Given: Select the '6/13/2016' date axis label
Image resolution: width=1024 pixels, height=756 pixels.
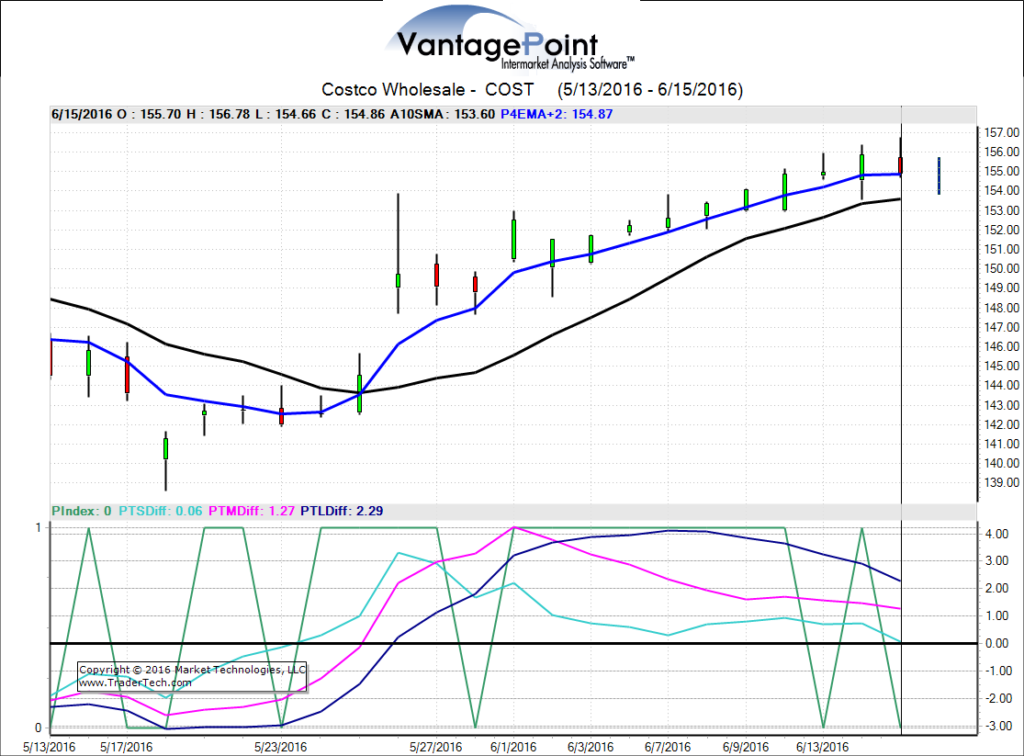Looking at the screenshot, I should click(823, 747).
